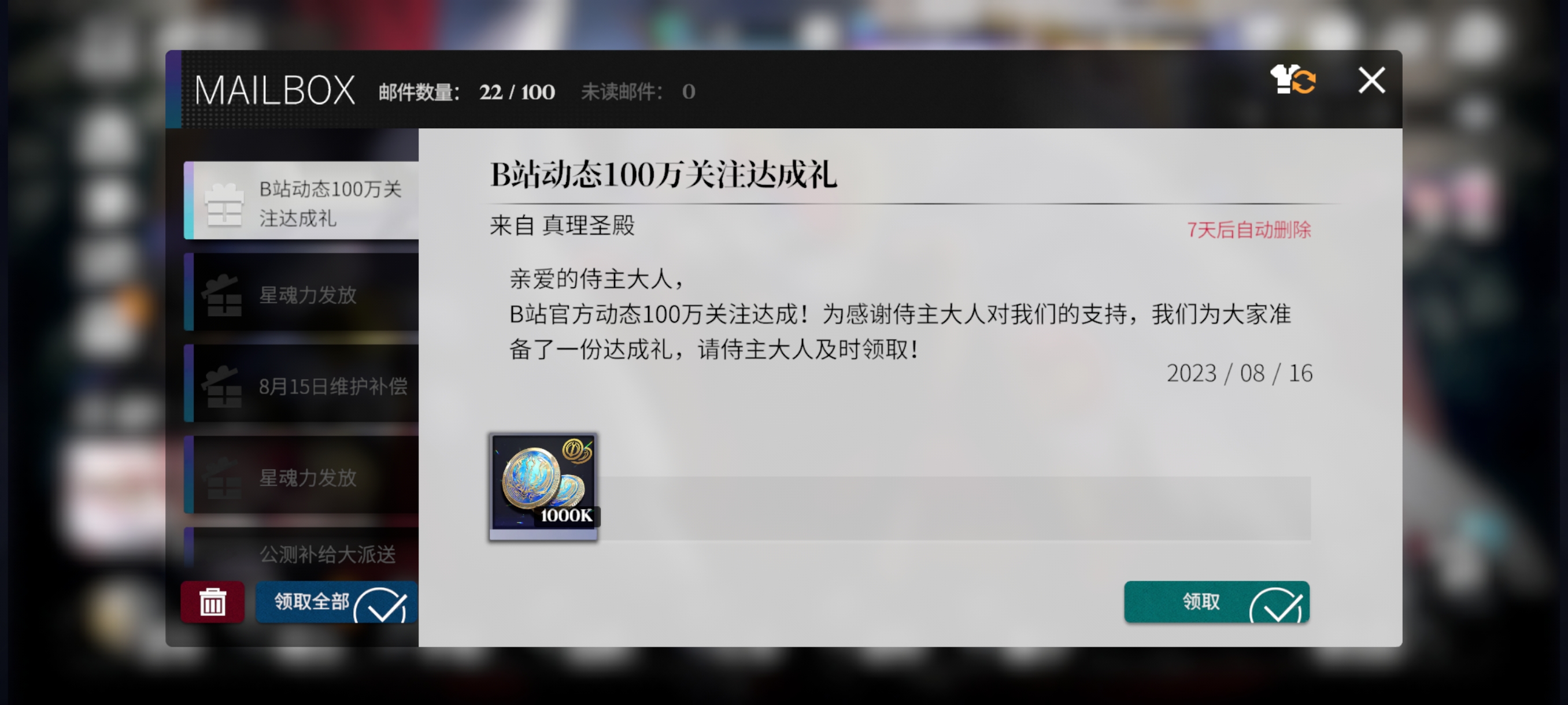Image resolution: width=1568 pixels, height=705 pixels.
Task: Select the B站动态100万关注达成礼 mail entry
Action: [x=301, y=201]
